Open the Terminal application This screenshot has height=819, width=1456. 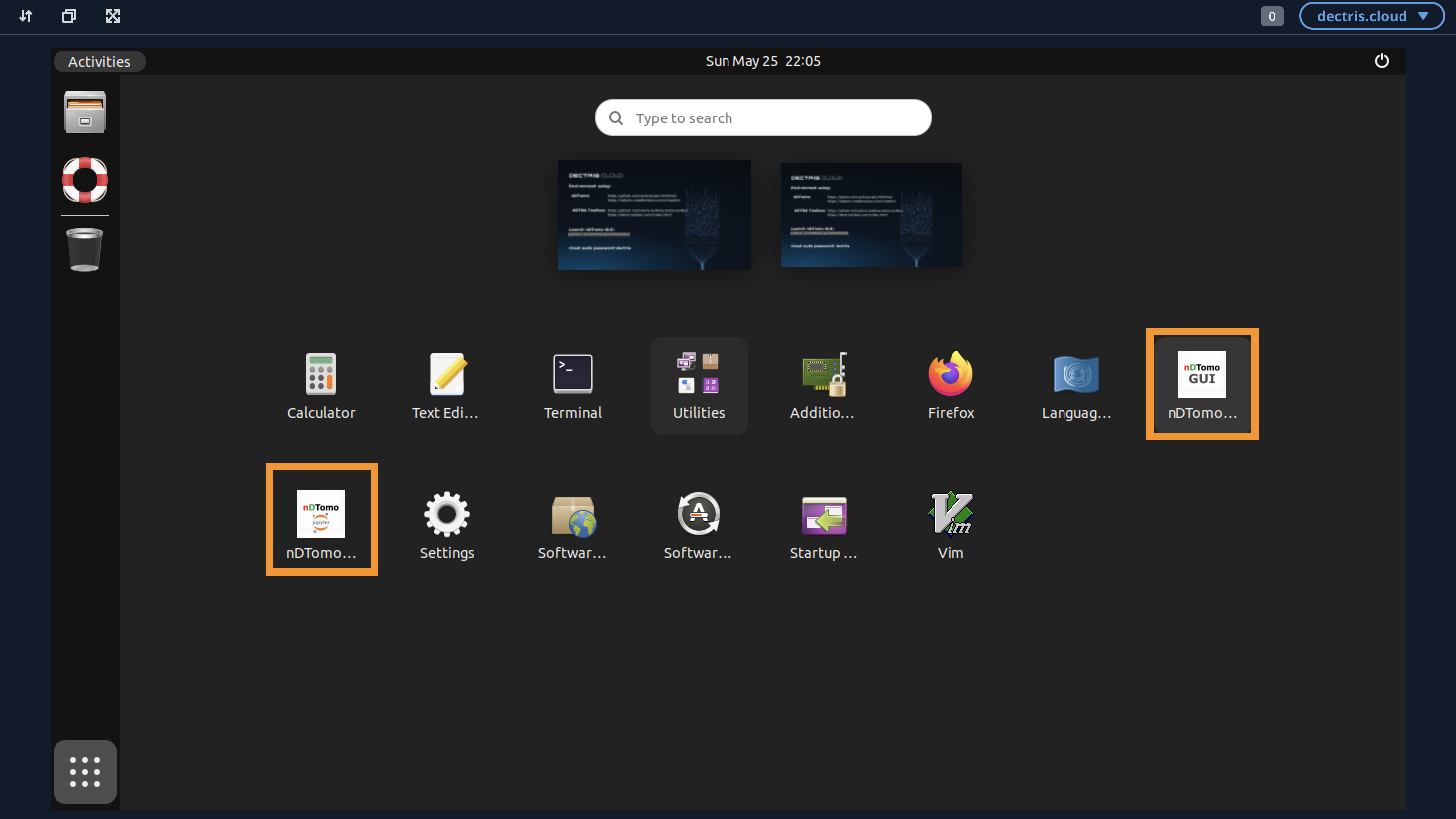[x=572, y=374]
